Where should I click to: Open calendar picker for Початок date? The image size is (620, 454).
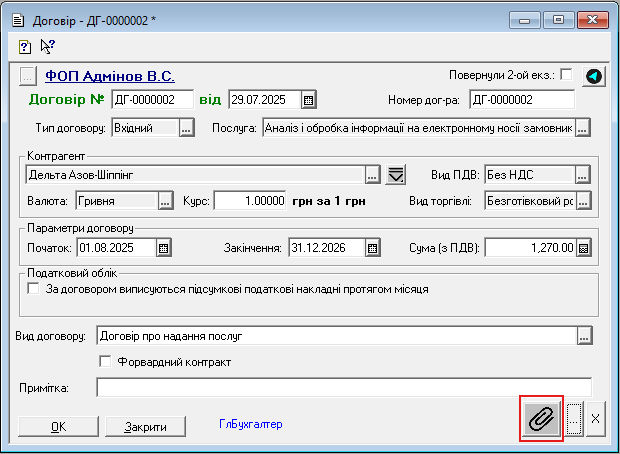164,248
